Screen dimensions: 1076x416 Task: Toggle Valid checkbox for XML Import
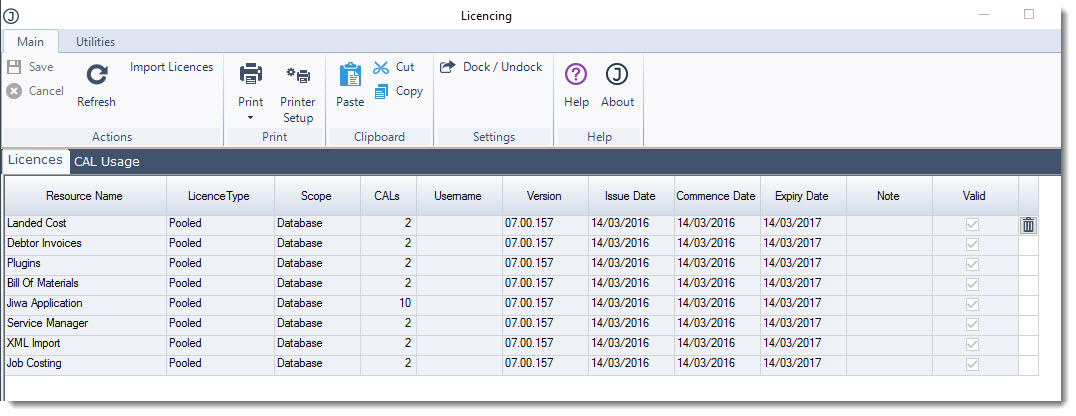click(x=972, y=344)
